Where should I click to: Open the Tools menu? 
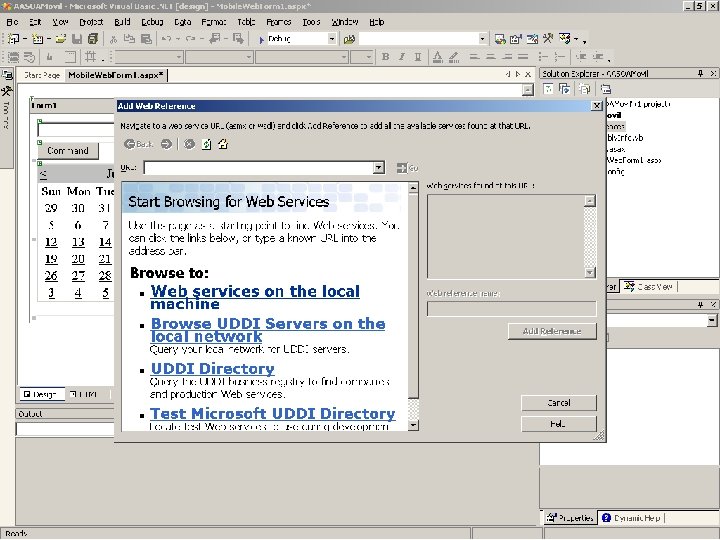point(311,22)
